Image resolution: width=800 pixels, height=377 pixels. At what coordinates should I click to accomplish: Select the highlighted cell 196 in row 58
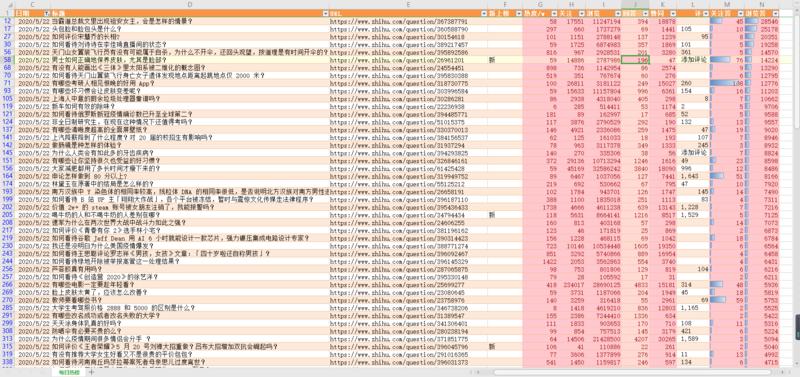(635, 60)
